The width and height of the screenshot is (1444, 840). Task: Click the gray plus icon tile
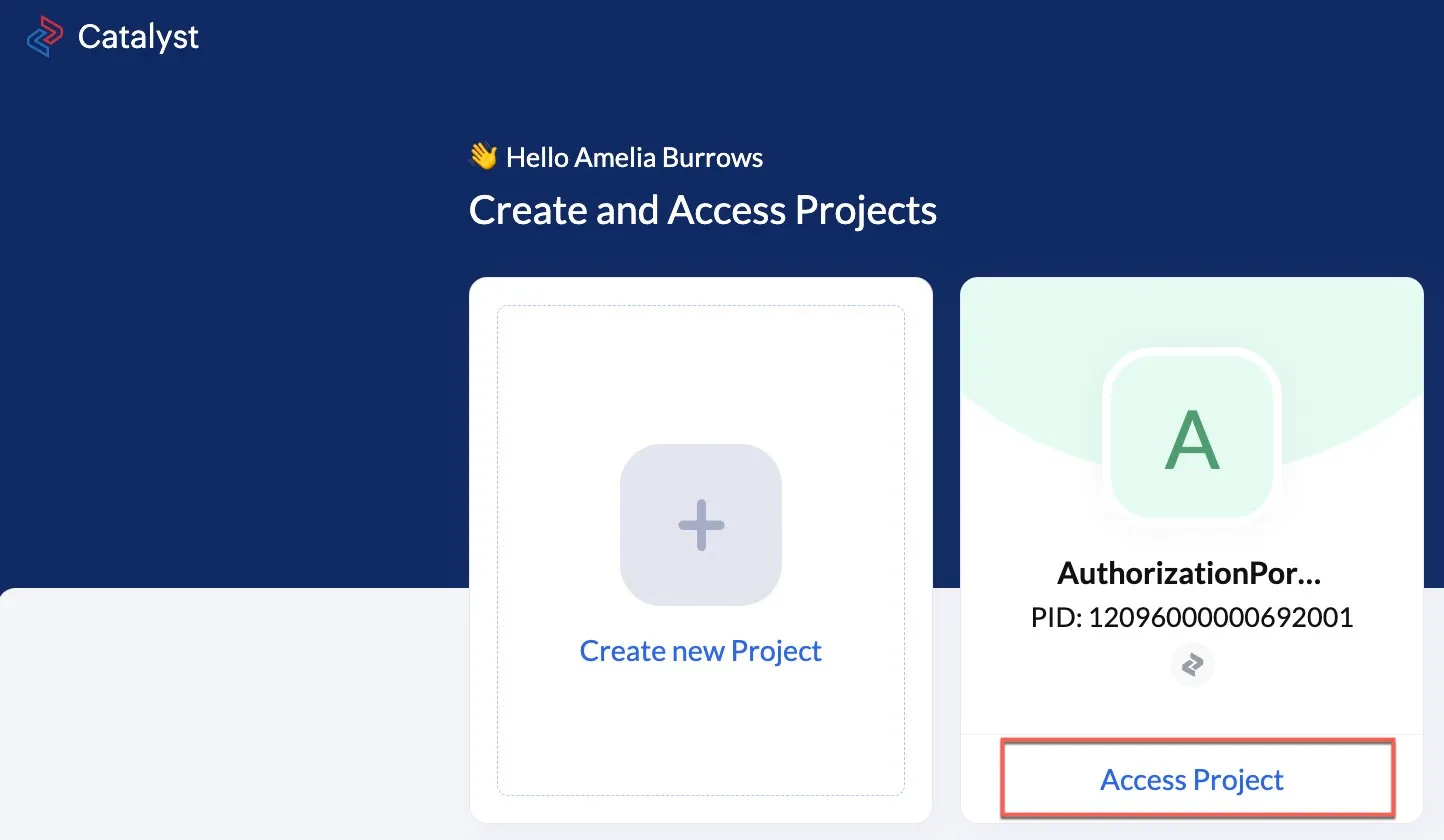click(x=701, y=525)
